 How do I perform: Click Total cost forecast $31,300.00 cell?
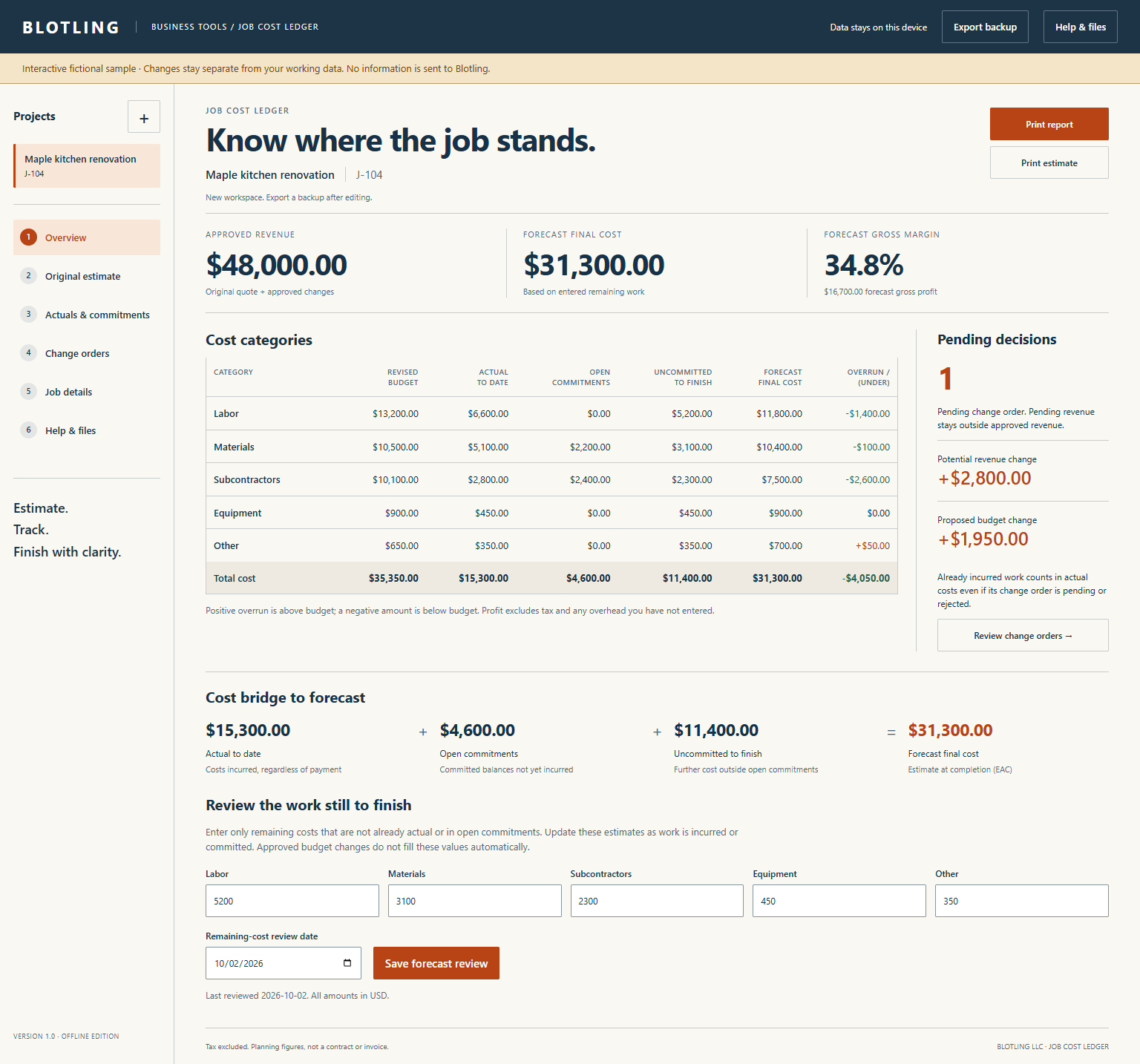[x=777, y=579]
